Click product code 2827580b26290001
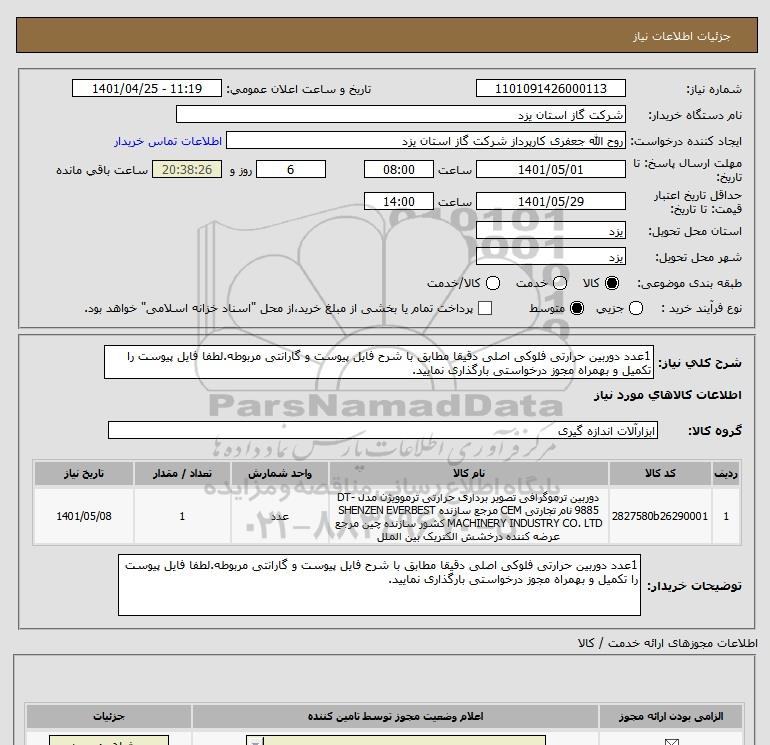 [660, 516]
